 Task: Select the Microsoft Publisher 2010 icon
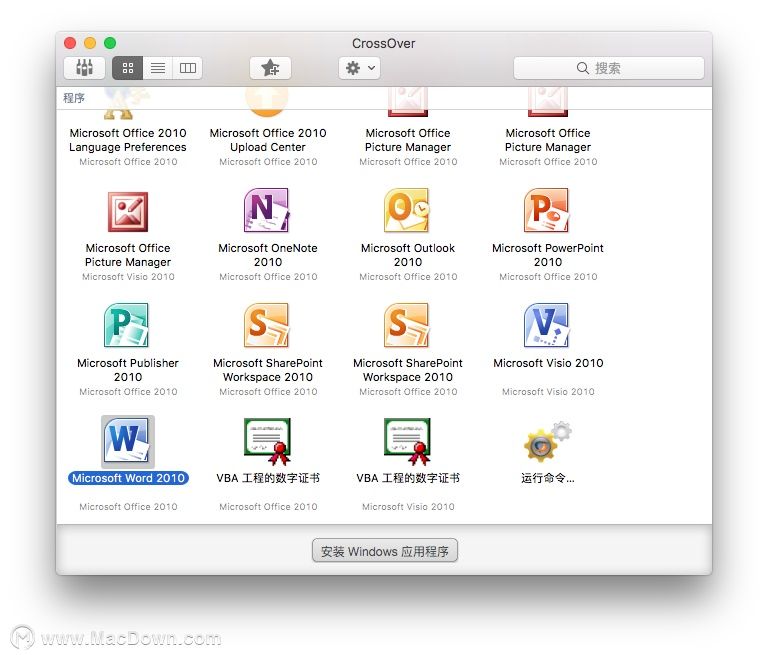tap(127, 325)
